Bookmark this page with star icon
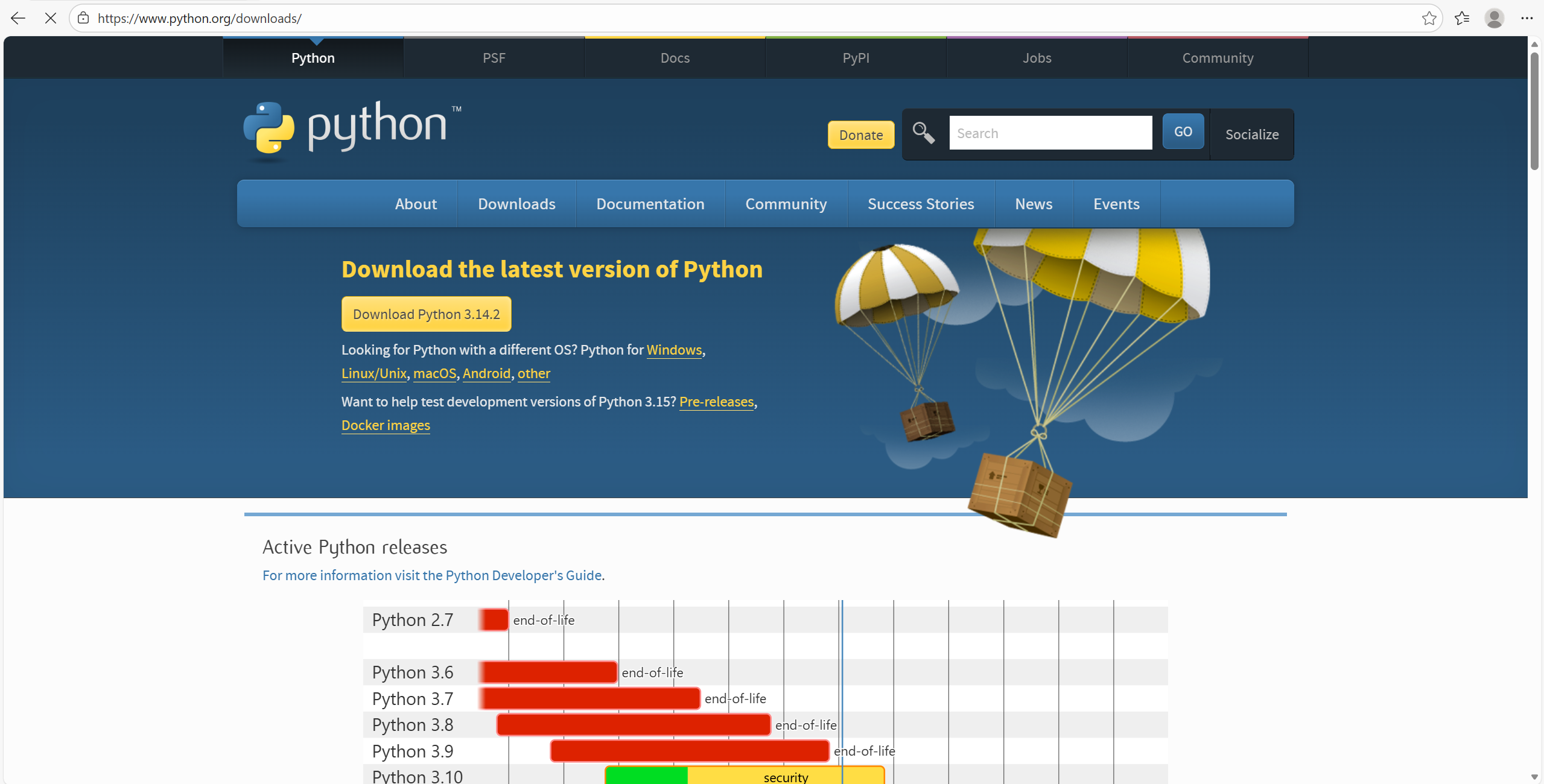1544x784 pixels. point(1429,18)
